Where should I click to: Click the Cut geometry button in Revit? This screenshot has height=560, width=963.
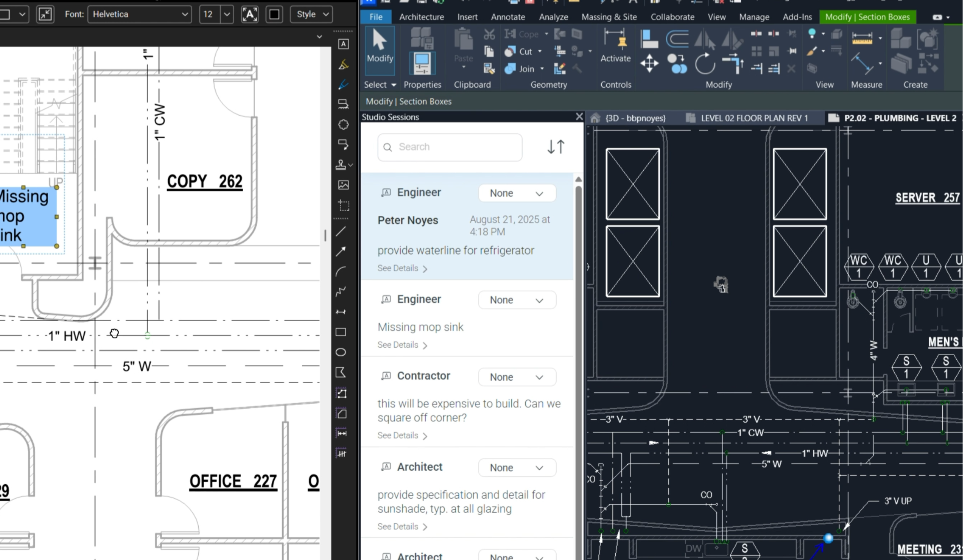click(519, 52)
